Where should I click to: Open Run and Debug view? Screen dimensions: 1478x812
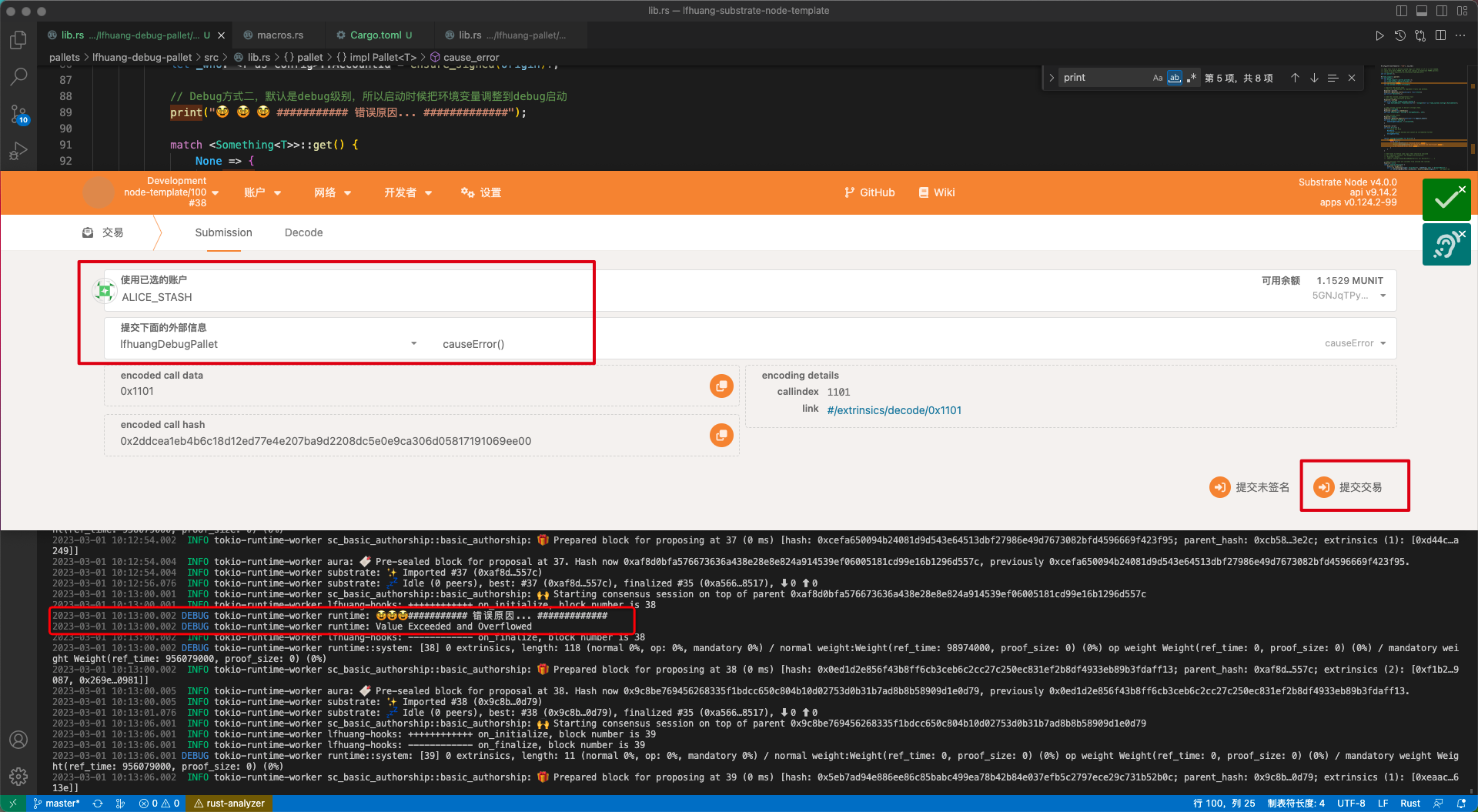click(x=18, y=151)
